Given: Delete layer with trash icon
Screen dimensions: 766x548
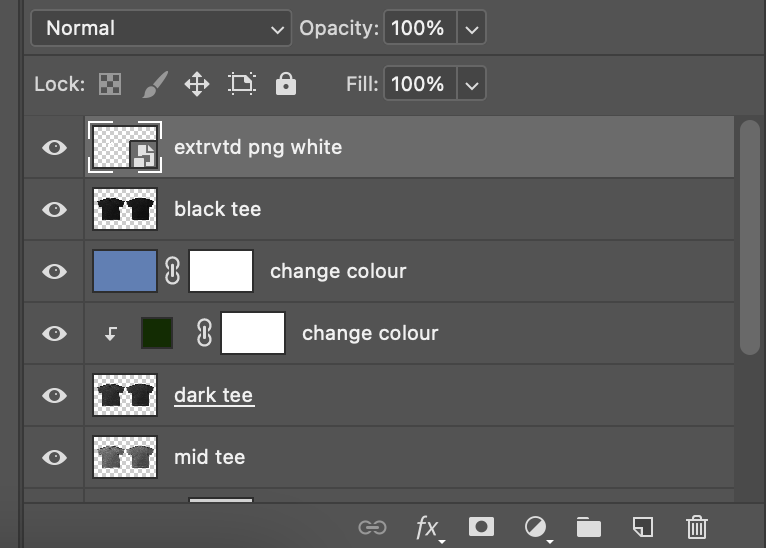Looking at the screenshot, I should [x=697, y=526].
